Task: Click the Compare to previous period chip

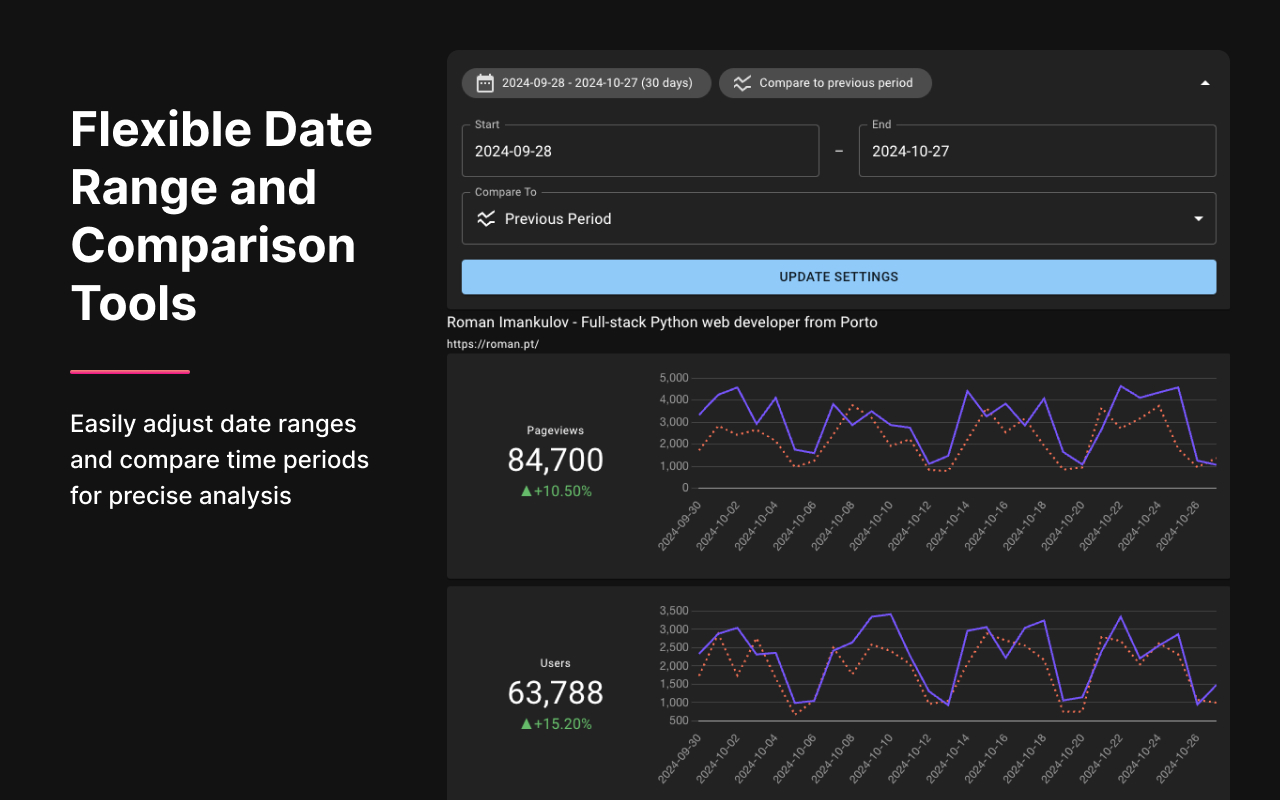Action: 825,83
